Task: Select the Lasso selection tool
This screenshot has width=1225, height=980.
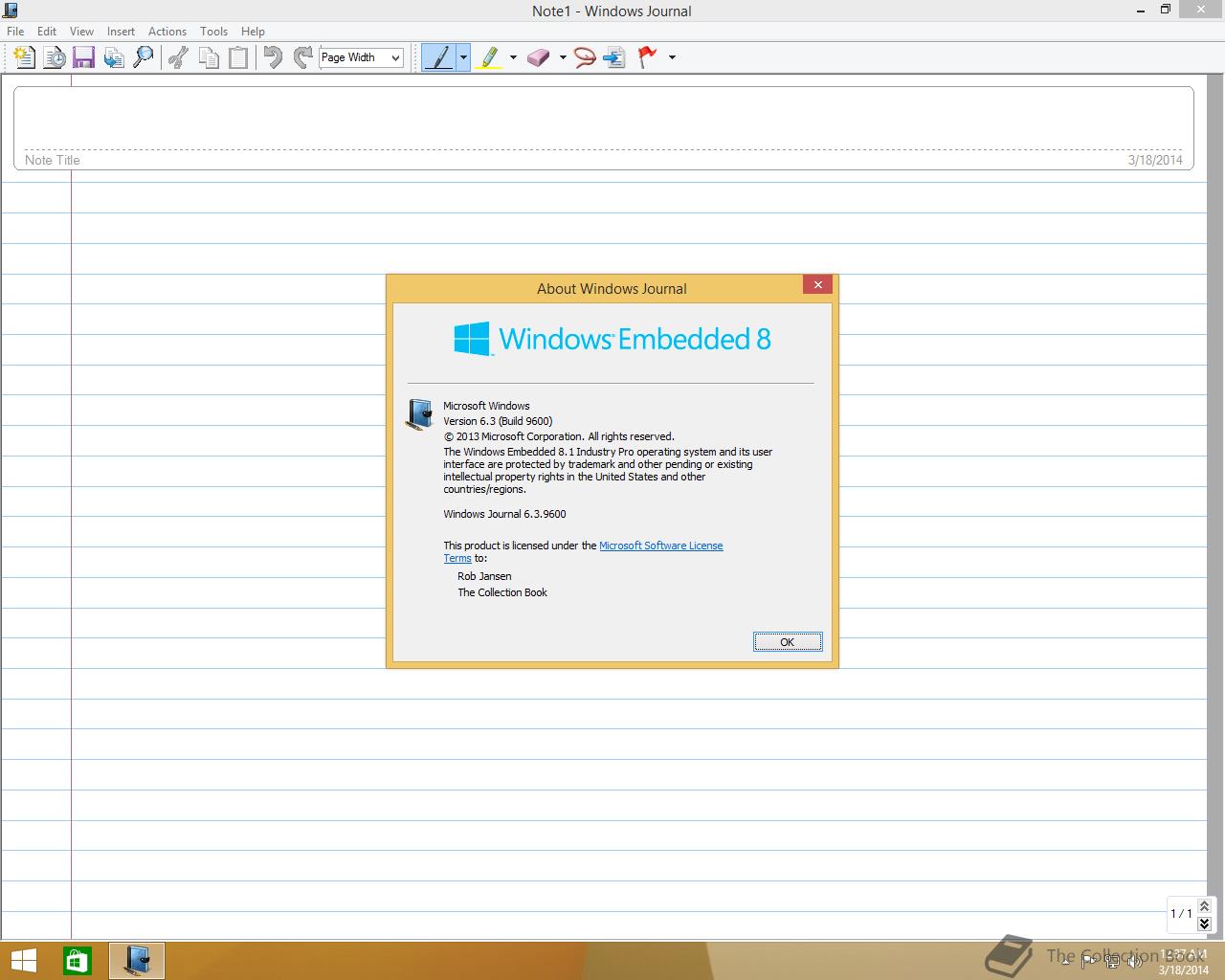Action: coord(585,57)
